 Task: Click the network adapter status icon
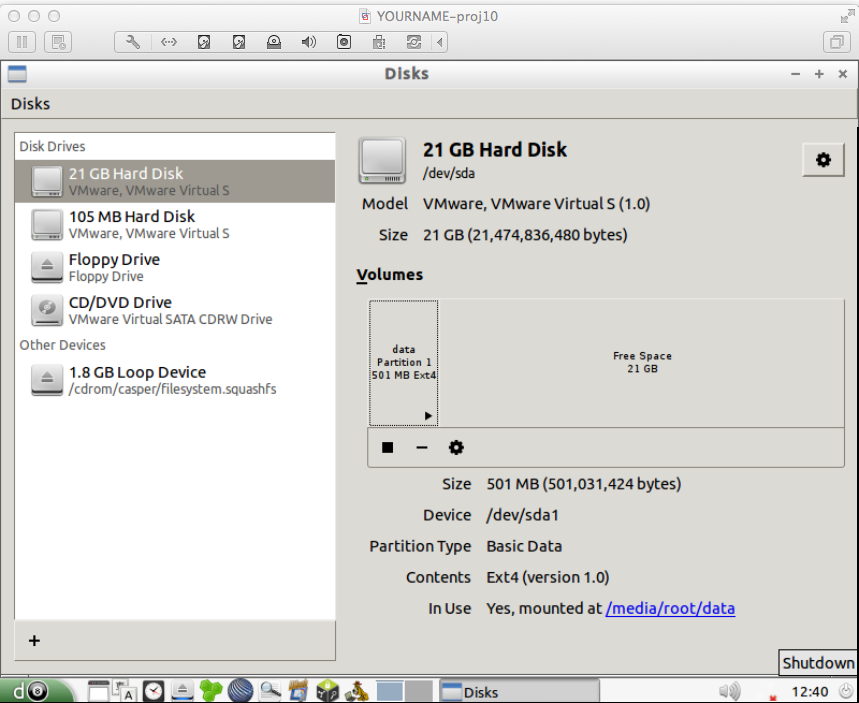169,42
